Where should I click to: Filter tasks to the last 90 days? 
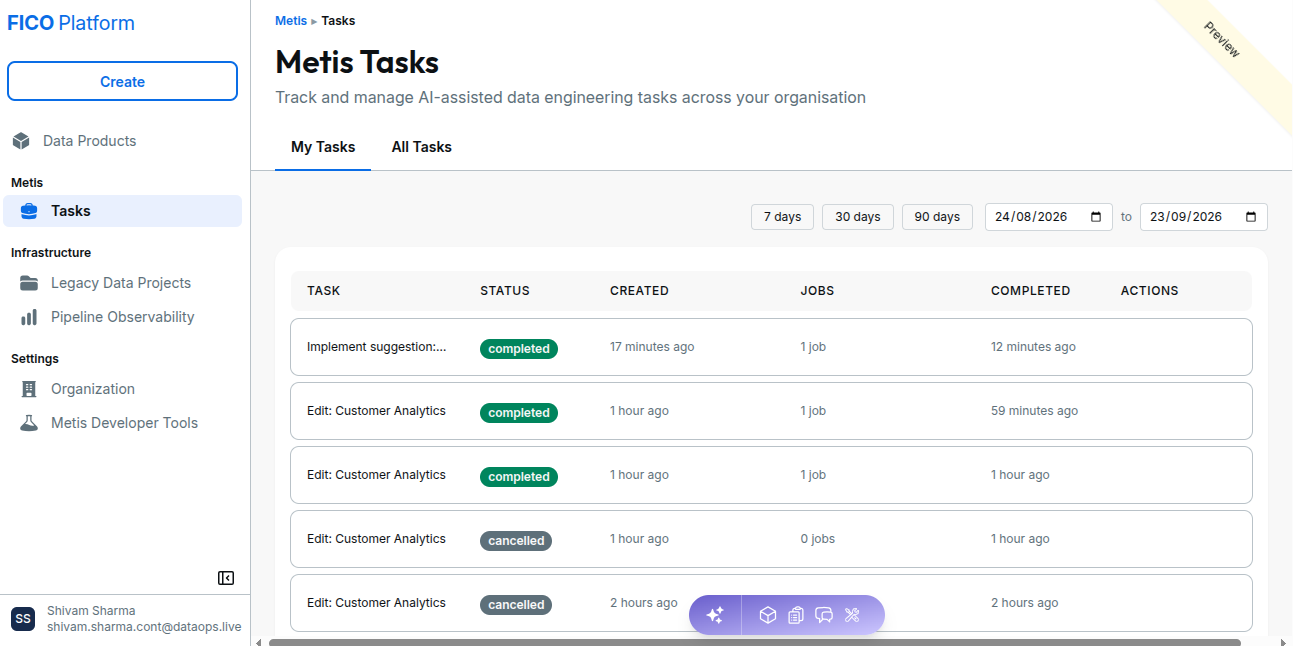pyautogui.click(x=937, y=217)
